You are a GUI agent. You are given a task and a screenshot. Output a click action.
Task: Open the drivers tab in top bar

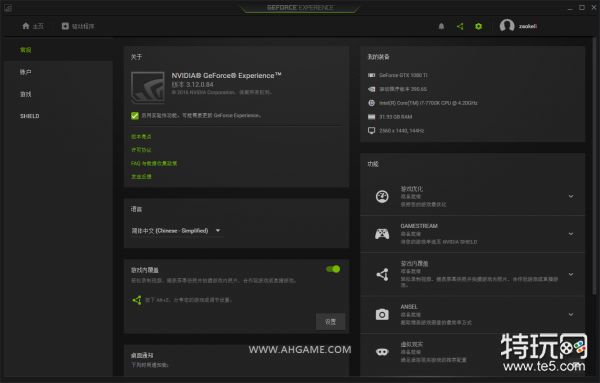click(x=78, y=26)
